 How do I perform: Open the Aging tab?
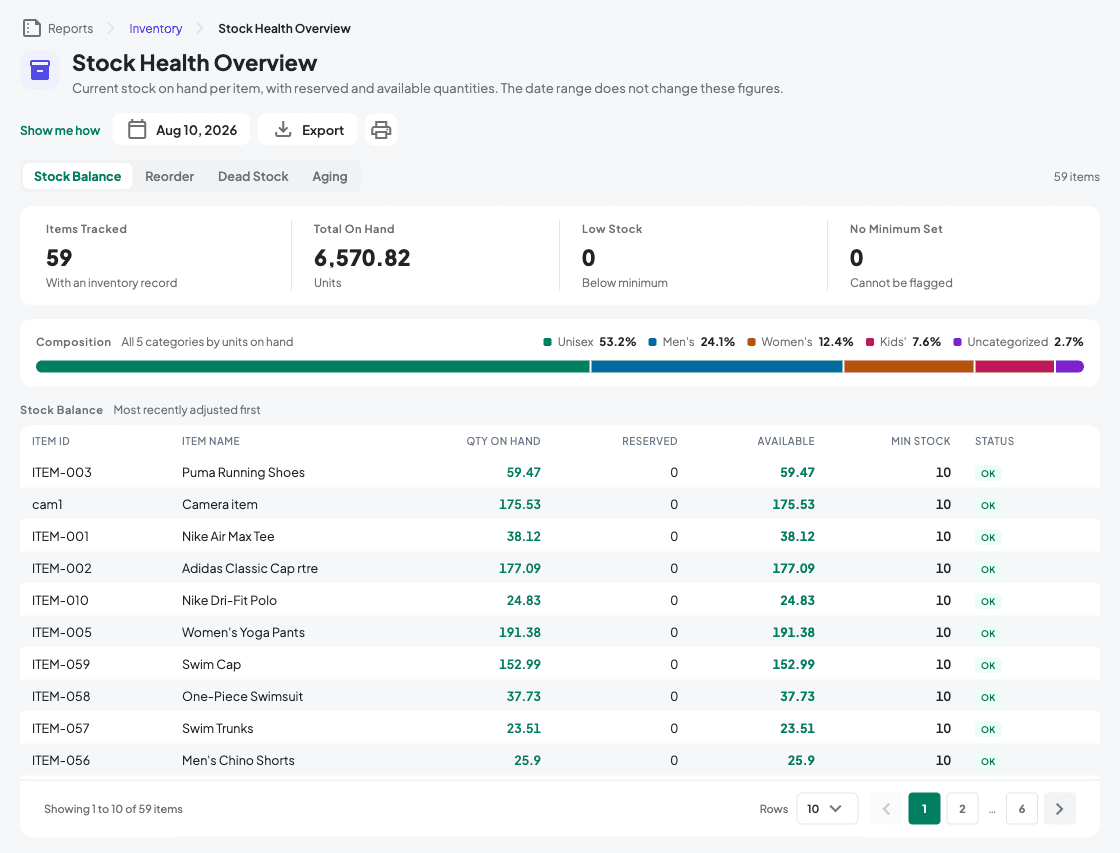pos(330,176)
